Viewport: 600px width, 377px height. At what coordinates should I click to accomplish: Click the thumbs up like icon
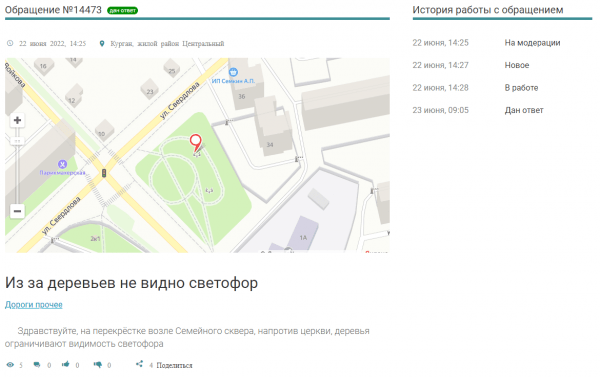tap(66, 364)
